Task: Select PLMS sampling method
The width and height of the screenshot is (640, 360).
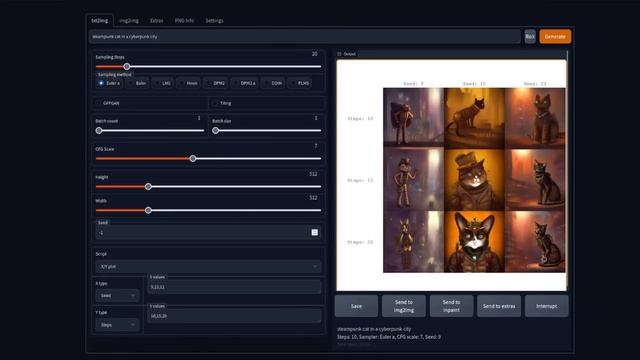Action: coord(300,83)
